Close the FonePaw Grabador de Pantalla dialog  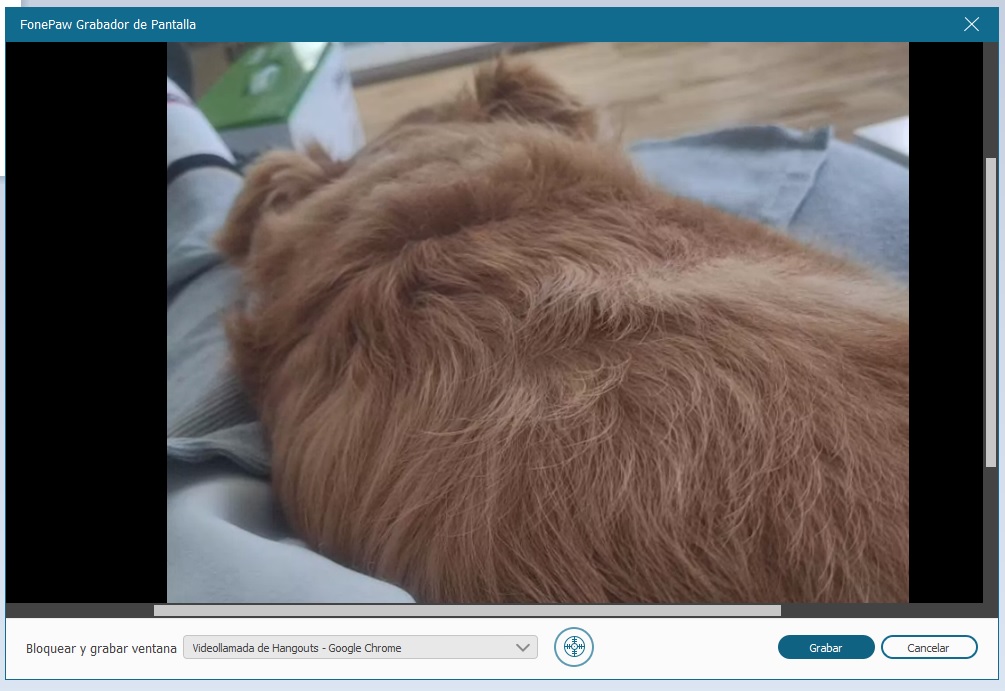(971, 25)
